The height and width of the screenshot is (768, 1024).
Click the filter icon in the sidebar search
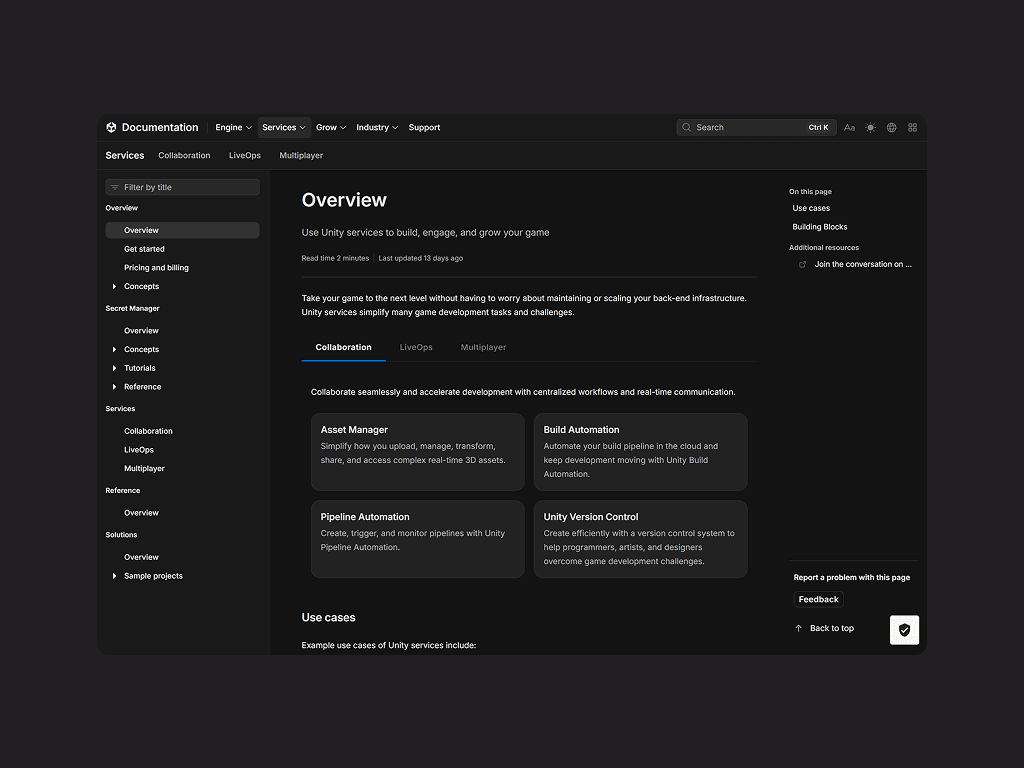115,186
